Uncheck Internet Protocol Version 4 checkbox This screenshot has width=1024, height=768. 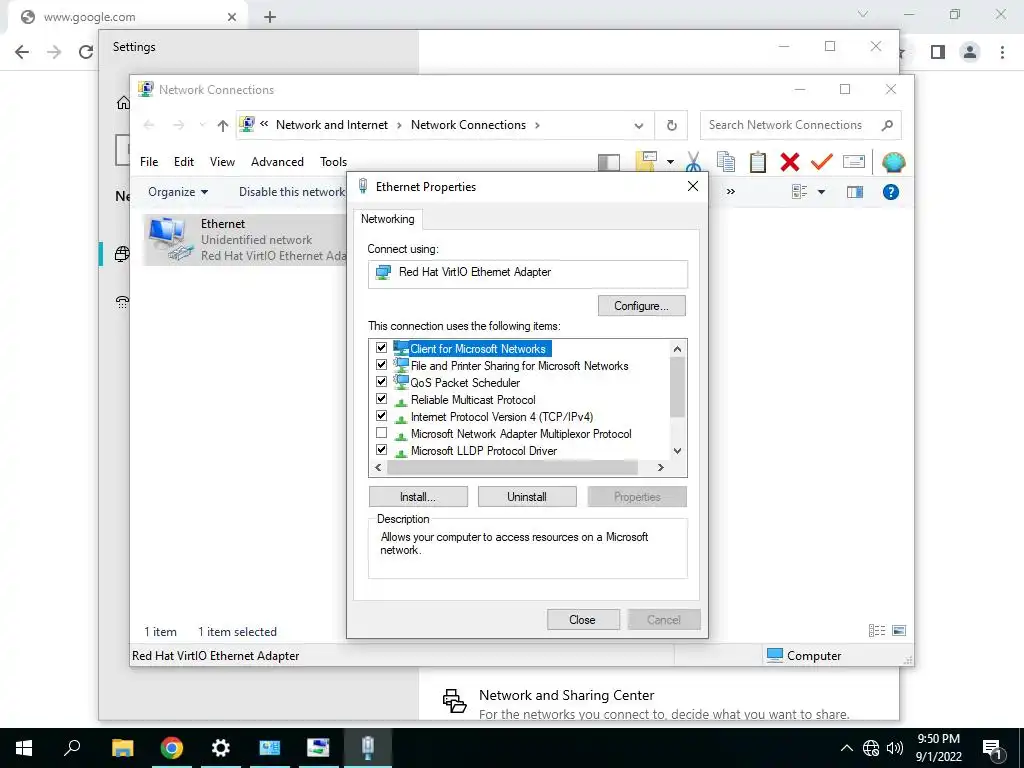pyautogui.click(x=381, y=416)
